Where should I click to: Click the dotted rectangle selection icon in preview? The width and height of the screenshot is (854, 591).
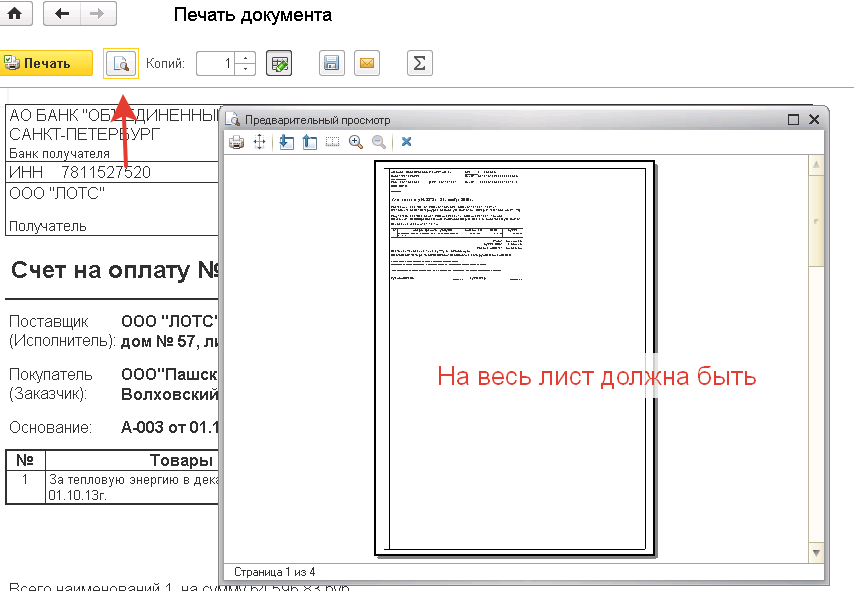tap(333, 142)
